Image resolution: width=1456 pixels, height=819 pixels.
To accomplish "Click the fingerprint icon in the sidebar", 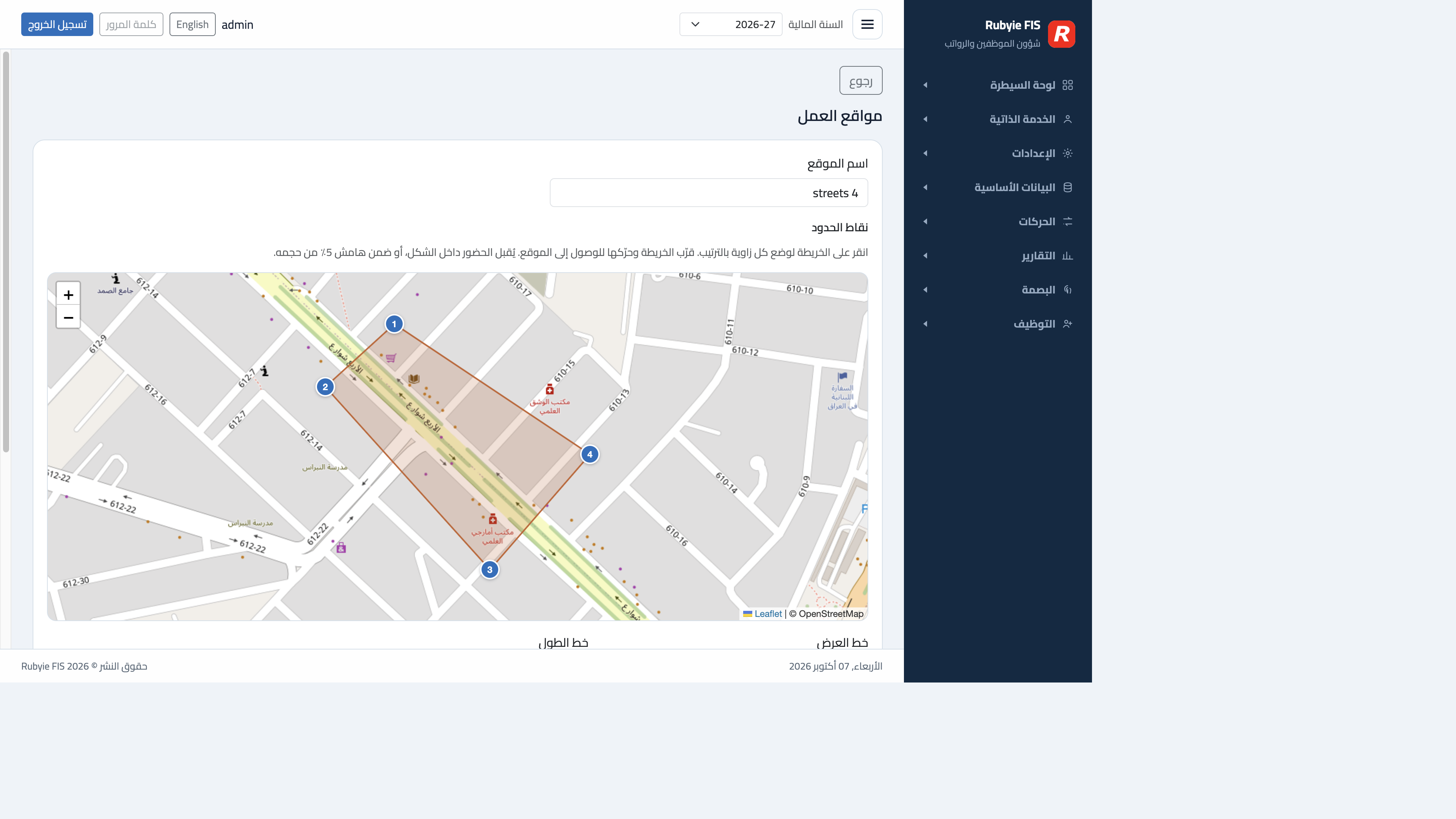I will click(1067, 290).
